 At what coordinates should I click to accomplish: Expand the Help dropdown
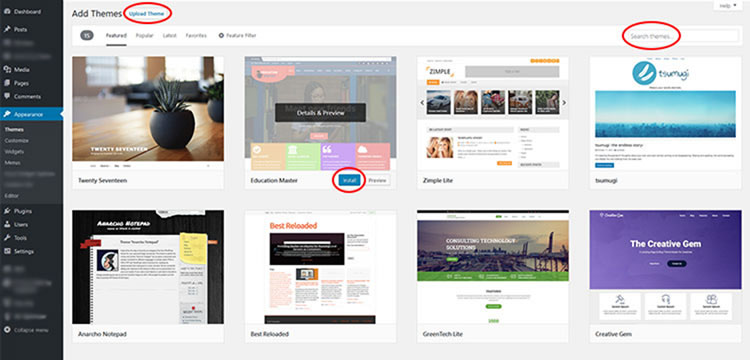pyautogui.click(x=728, y=6)
